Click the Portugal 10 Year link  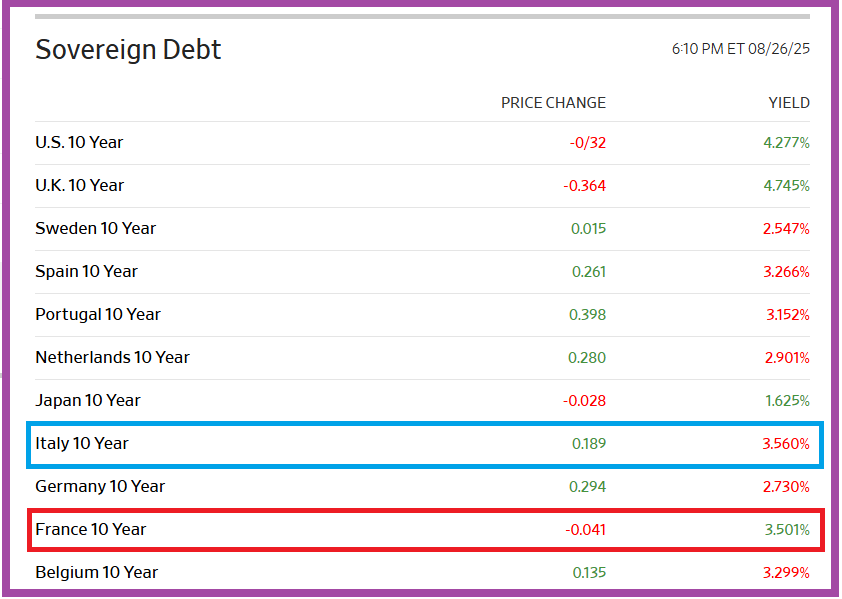[x=97, y=314]
